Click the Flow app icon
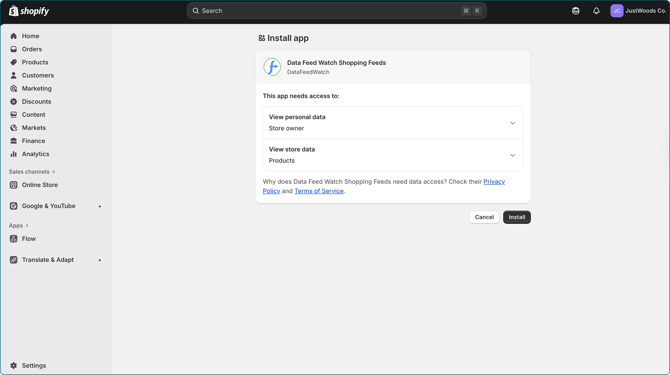Viewport: 670px width, 375px height. click(14, 239)
